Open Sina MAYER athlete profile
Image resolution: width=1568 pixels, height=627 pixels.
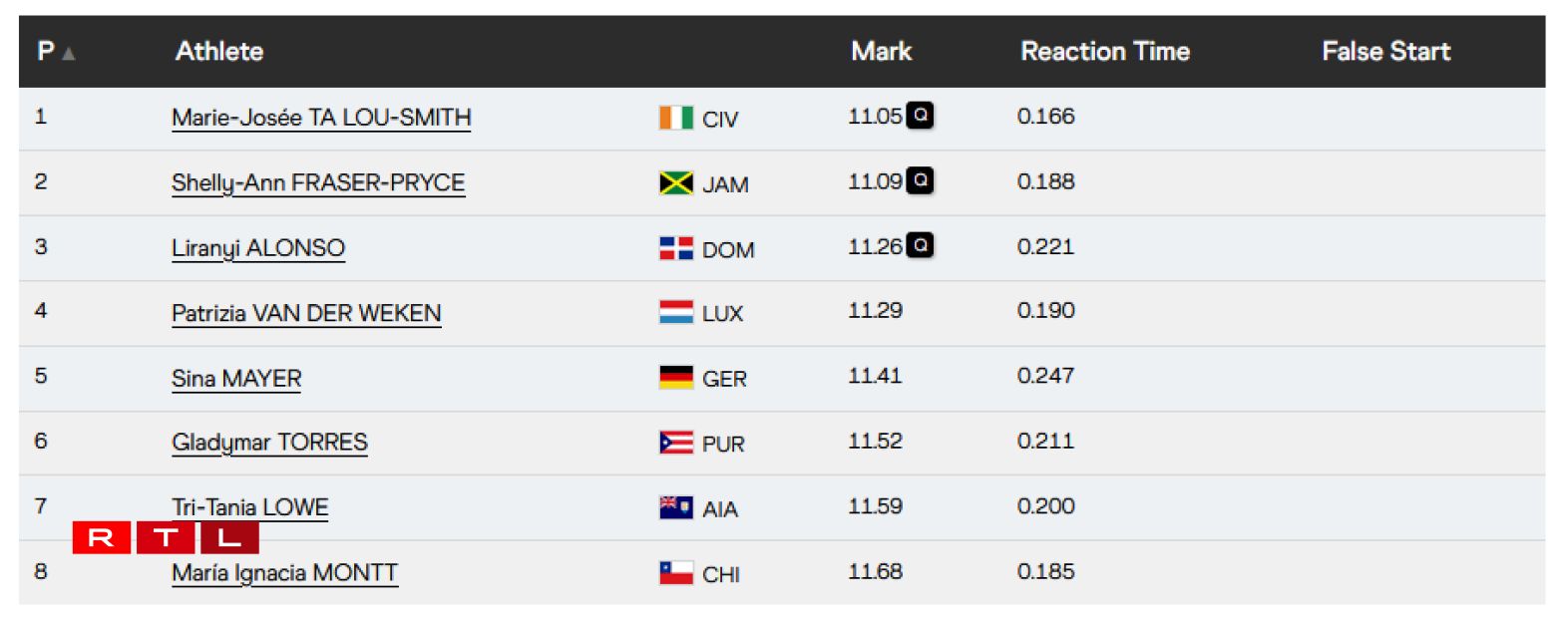(x=236, y=379)
